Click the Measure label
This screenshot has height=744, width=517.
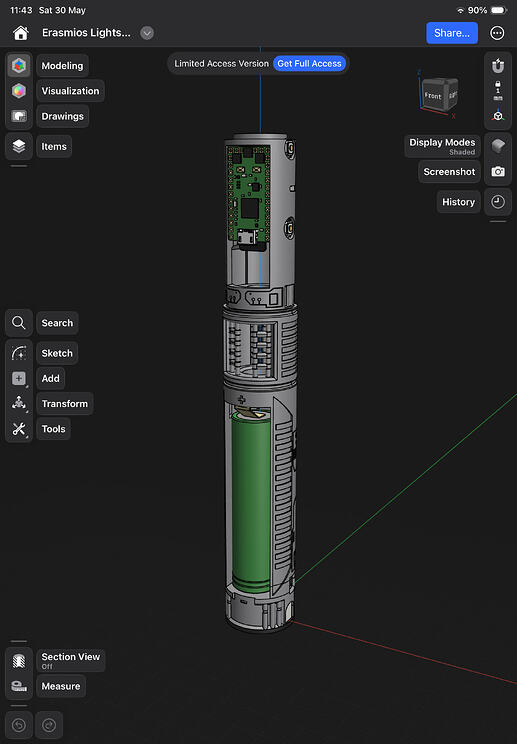[61, 686]
